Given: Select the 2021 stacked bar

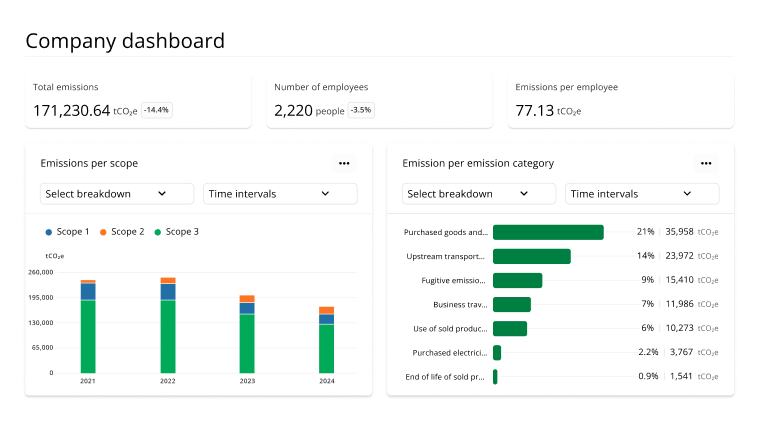Looking at the screenshot, I should [88, 327].
